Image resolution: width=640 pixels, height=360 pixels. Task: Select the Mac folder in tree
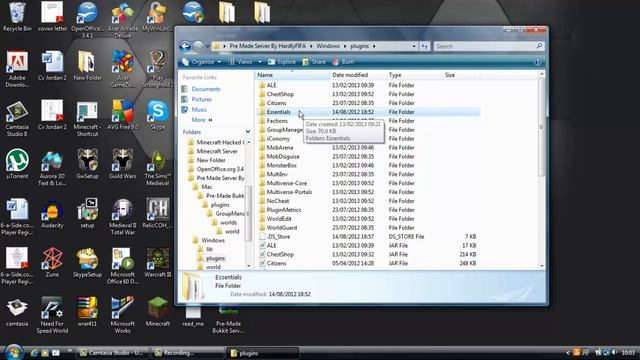click(207, 187)
